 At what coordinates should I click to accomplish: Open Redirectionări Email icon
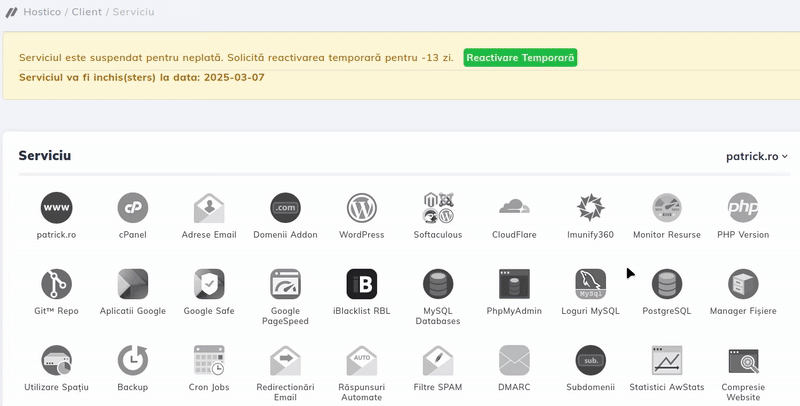coord(285,360)
